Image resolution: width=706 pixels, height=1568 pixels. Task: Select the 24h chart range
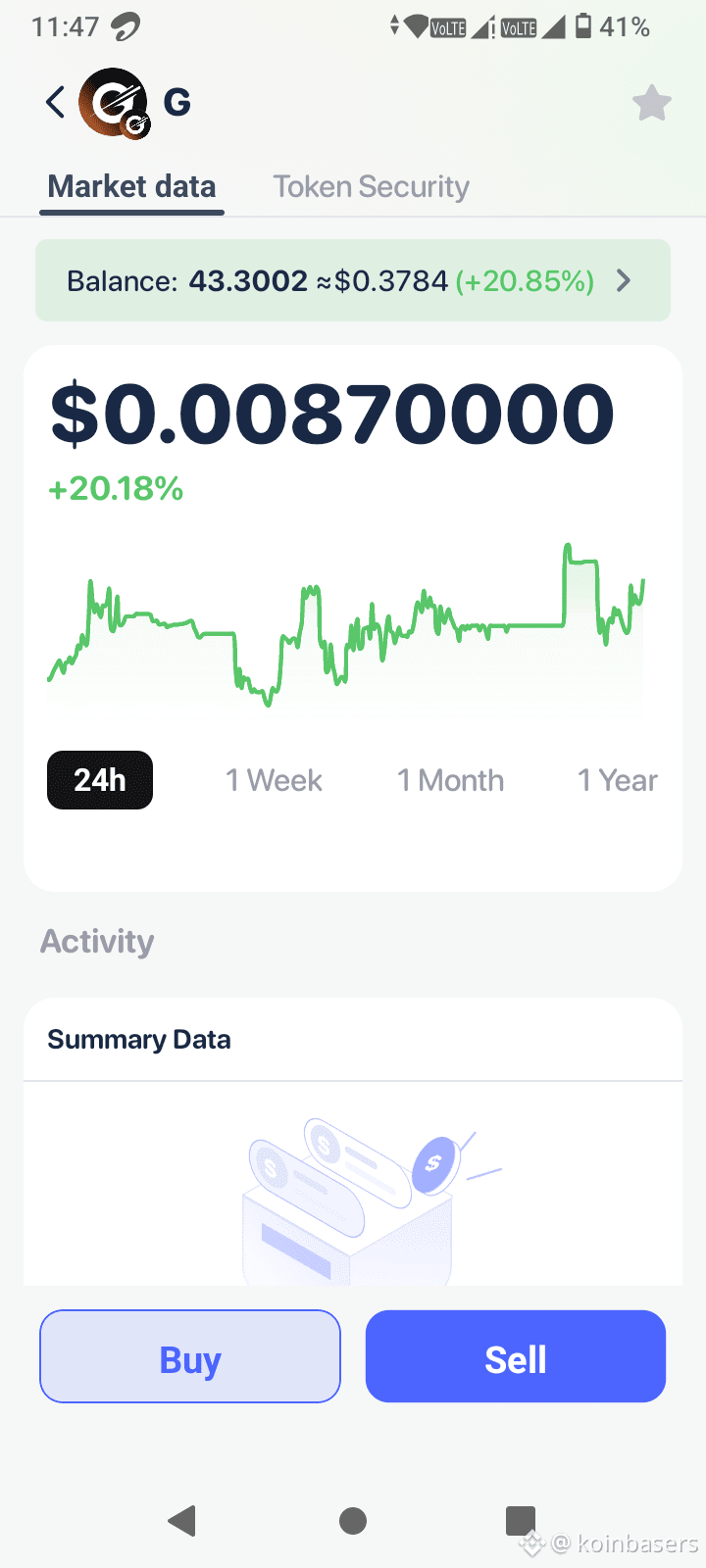tap(100, 780)
